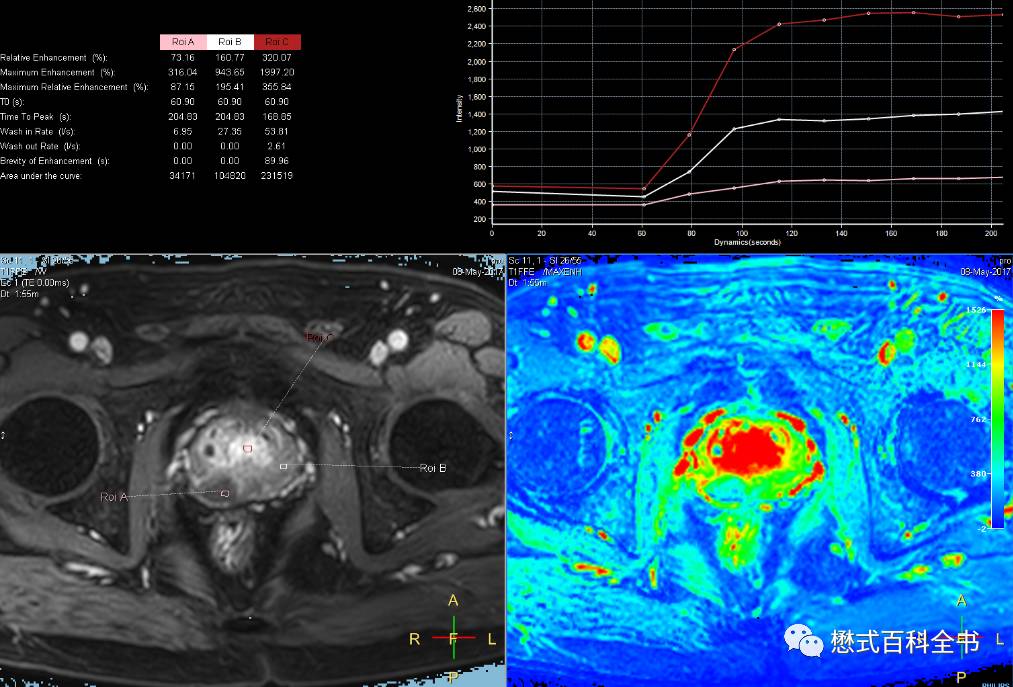The image size is (1013, 687).
Task: Select the 'Roi A' annotation label on the image
Action: [x=114, y=497]
